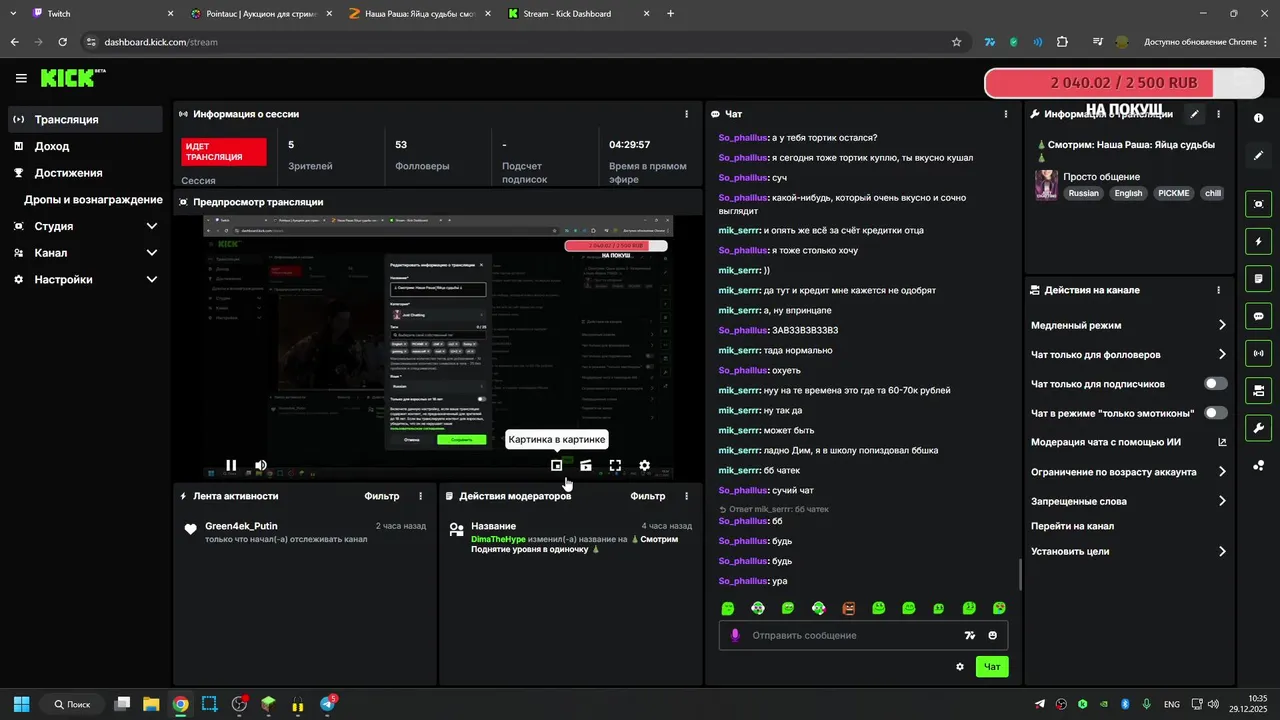
Task: Open the emoji picker in chat input
Action: click(x=993, y=635)
